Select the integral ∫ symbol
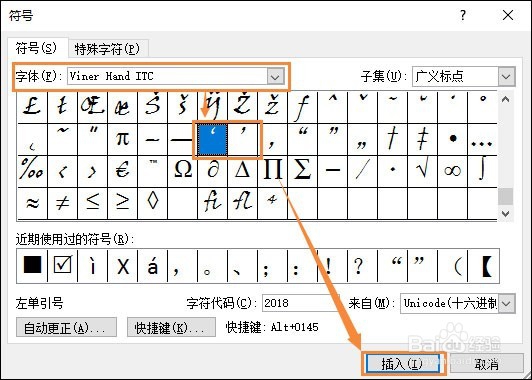This screenshot has width=532, height=380. coord(482,171)
